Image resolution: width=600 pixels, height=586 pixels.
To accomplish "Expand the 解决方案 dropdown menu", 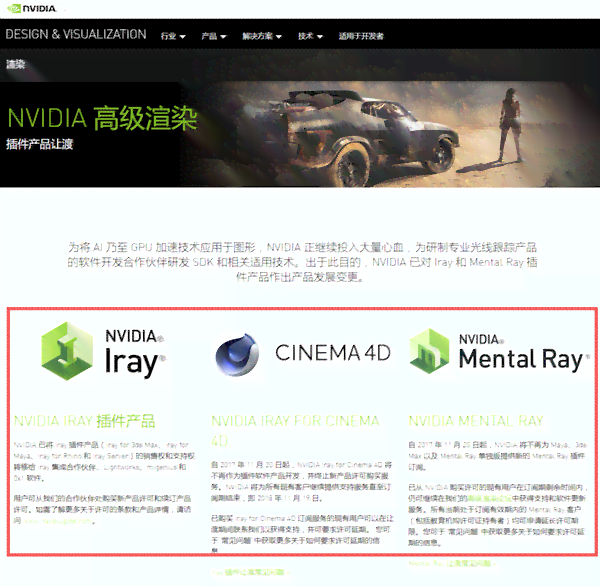I will tap(262, 36).
